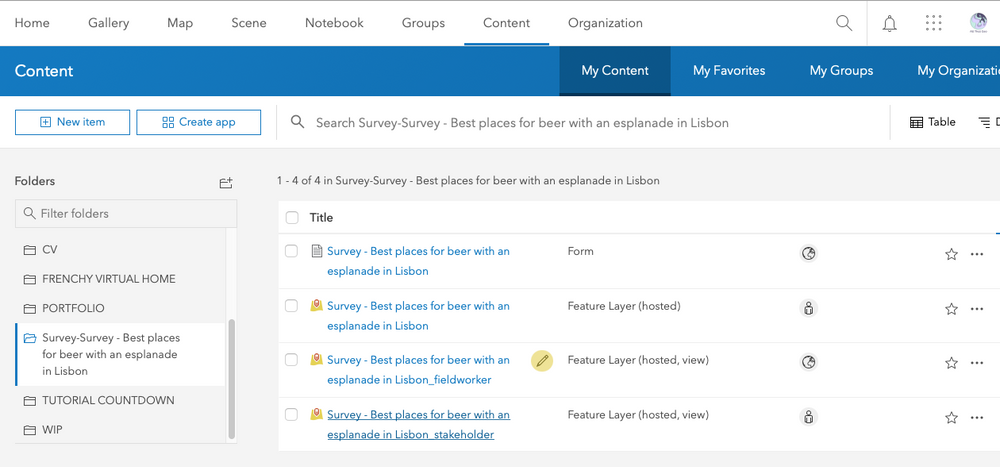Open the app launcher grid

click(x=934, y=23)
